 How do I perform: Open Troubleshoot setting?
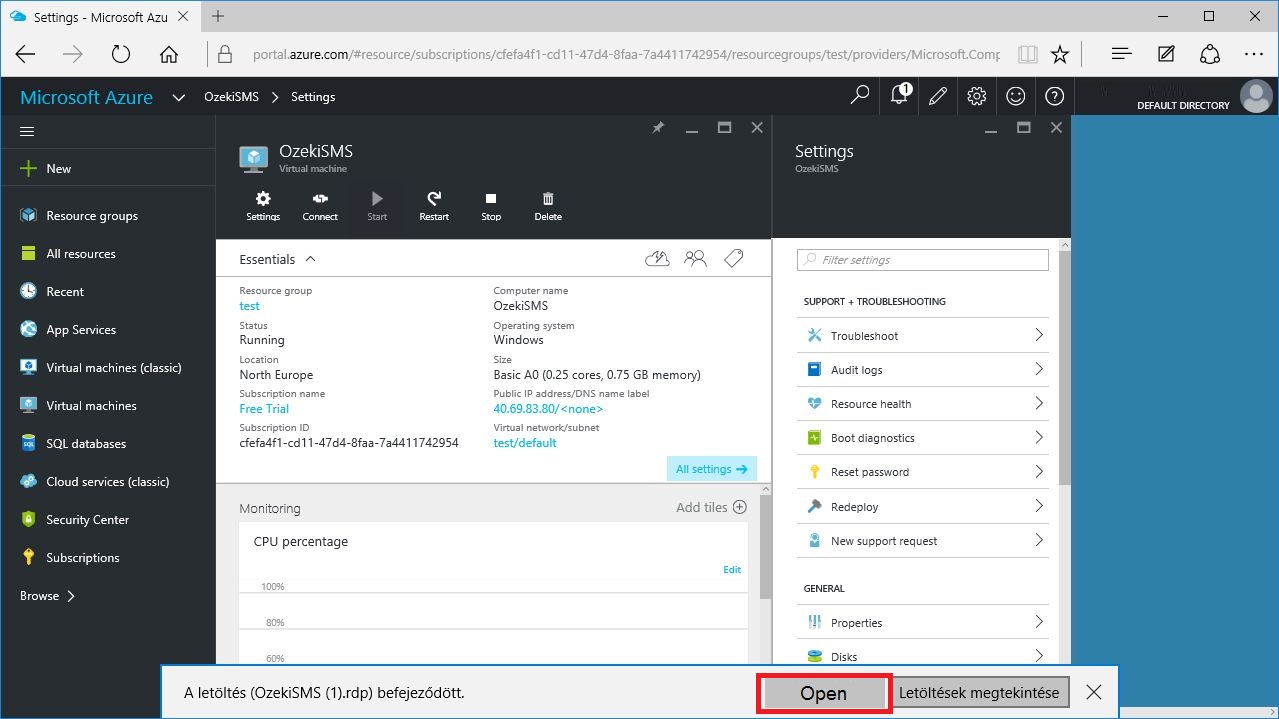922,336
